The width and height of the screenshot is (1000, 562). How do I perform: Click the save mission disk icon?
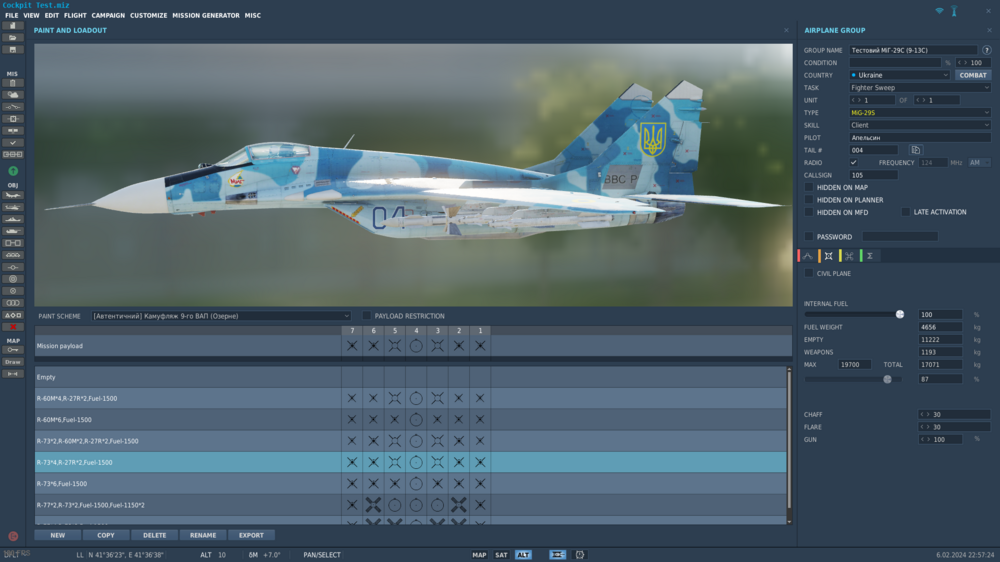(x=13, y=50)
